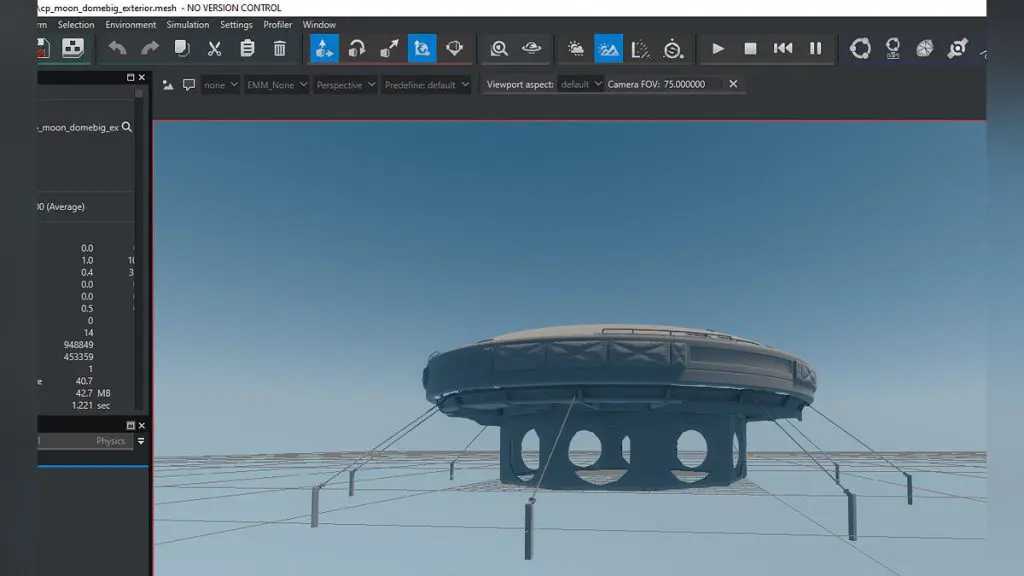This screenshot has height=576, width=1024.
Task: Open the Perspective view dropdown
Action: pyautogui.click(x=345, y=85)
